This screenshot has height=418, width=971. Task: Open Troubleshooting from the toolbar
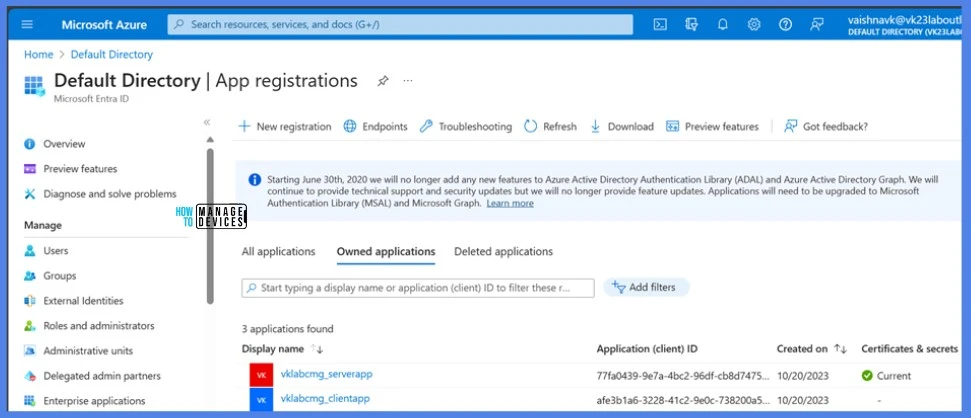[x=466, y=126]
